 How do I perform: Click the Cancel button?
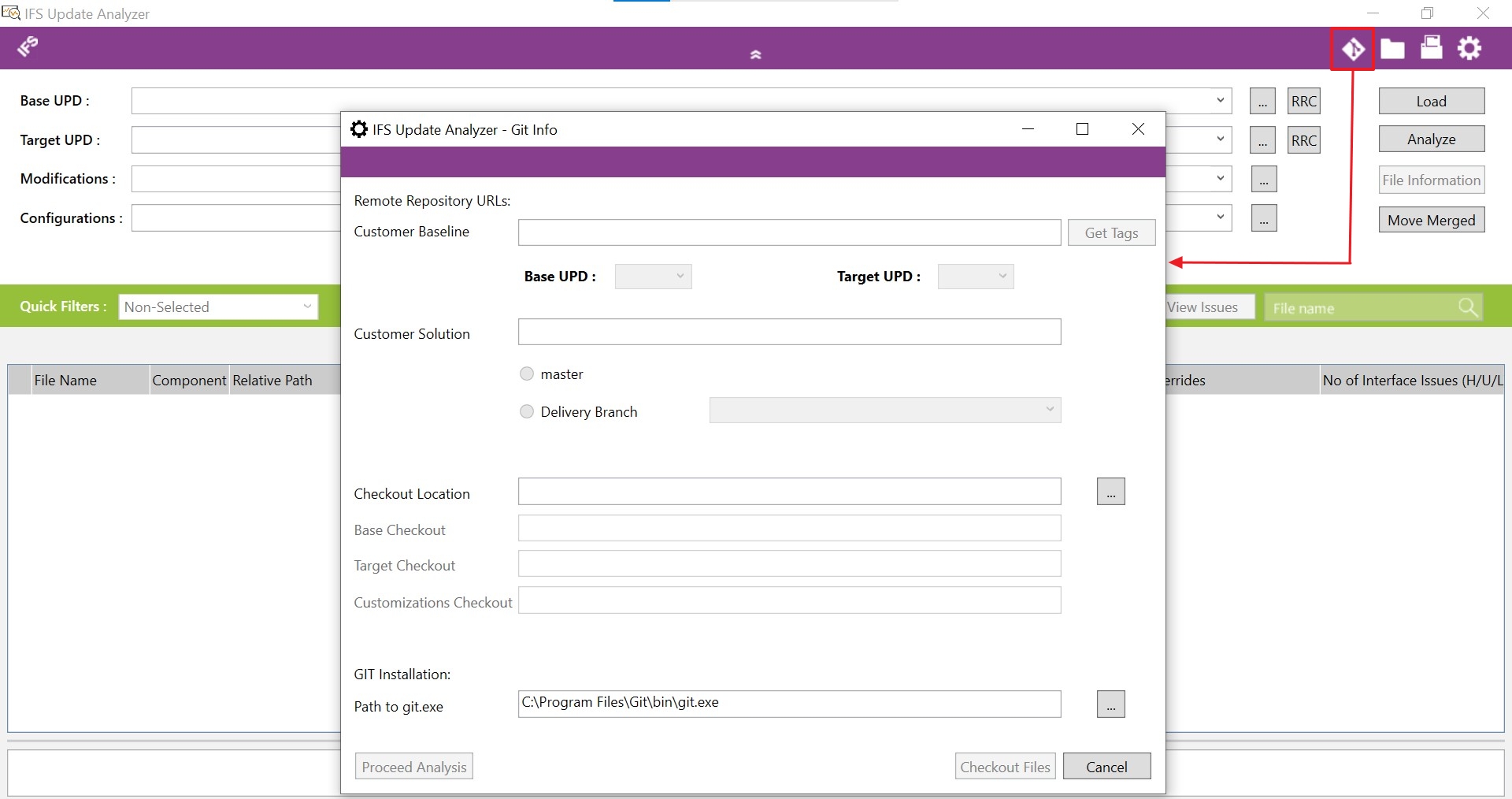coord(1106,767)
